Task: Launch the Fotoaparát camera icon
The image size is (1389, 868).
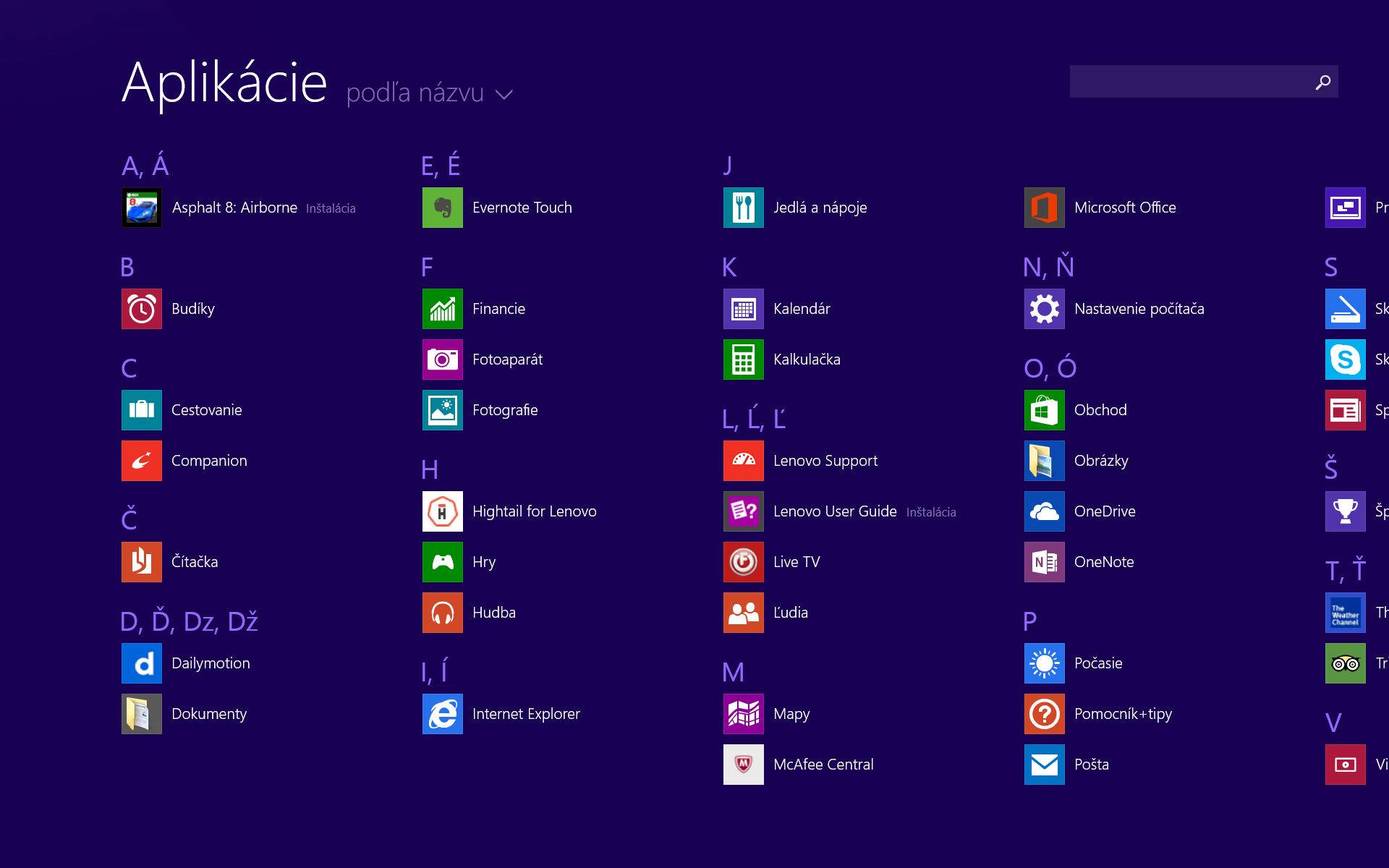Action: click(442, 359)
